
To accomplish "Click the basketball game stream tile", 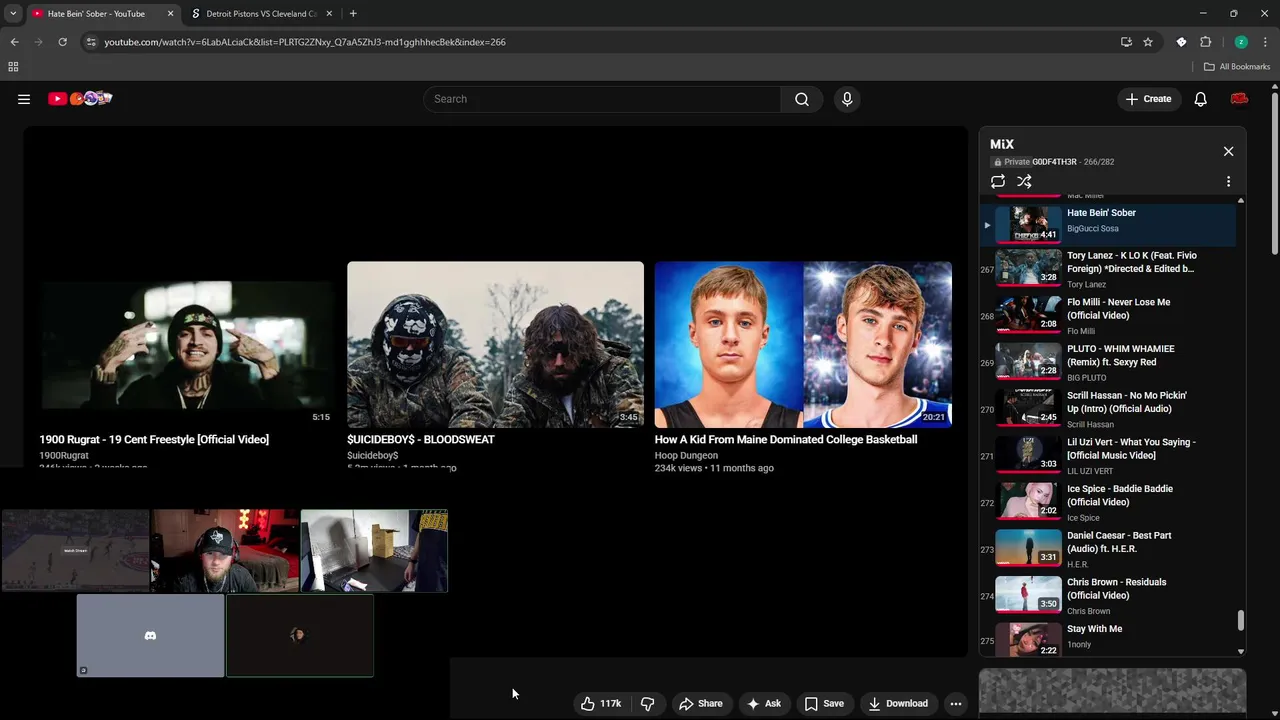I will (75, 551).
